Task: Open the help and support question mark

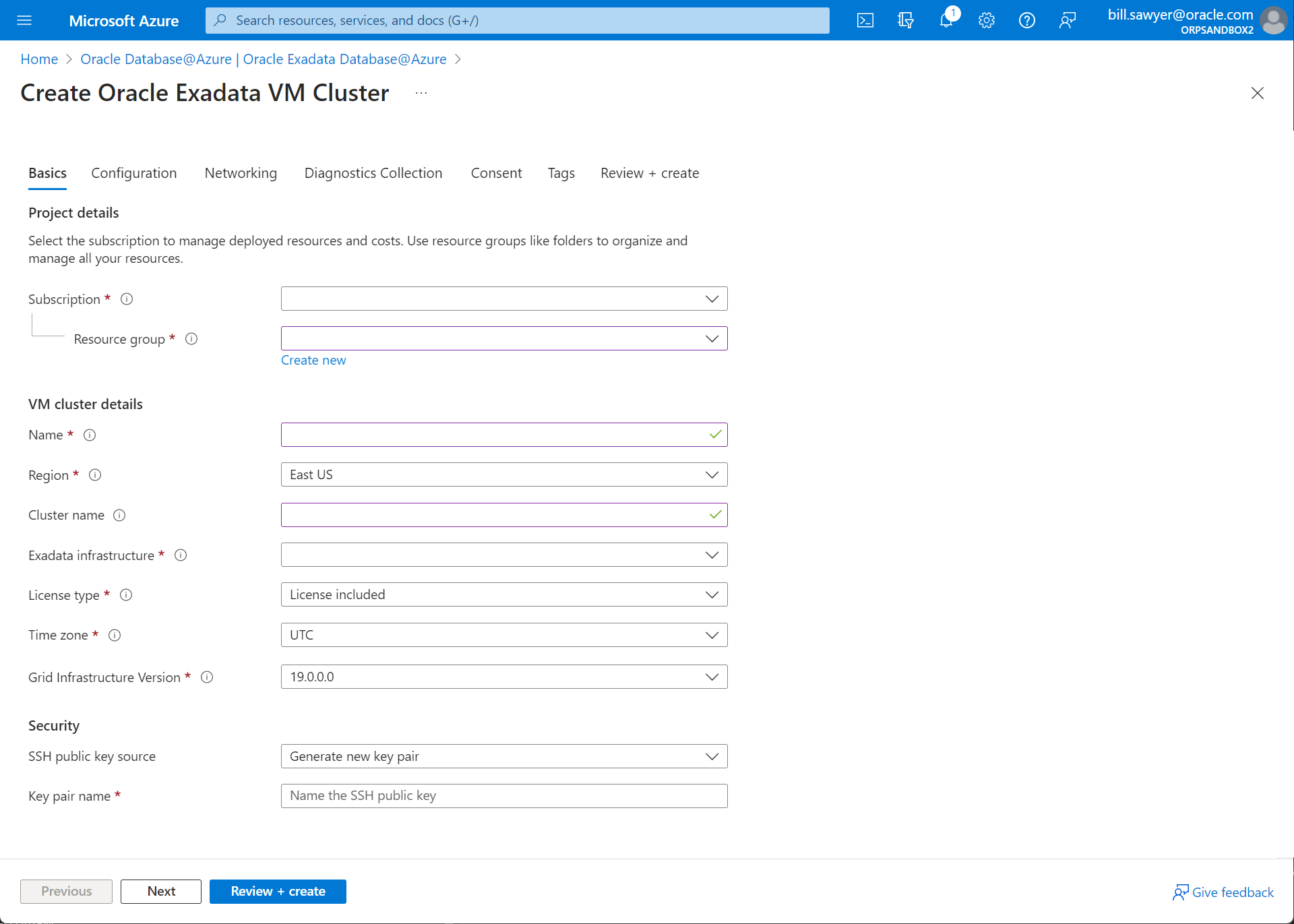Action: (1026, 20)
